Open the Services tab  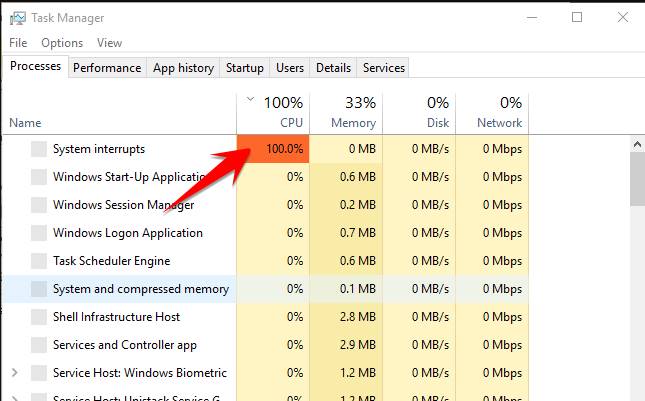click(x=384, y=68)
